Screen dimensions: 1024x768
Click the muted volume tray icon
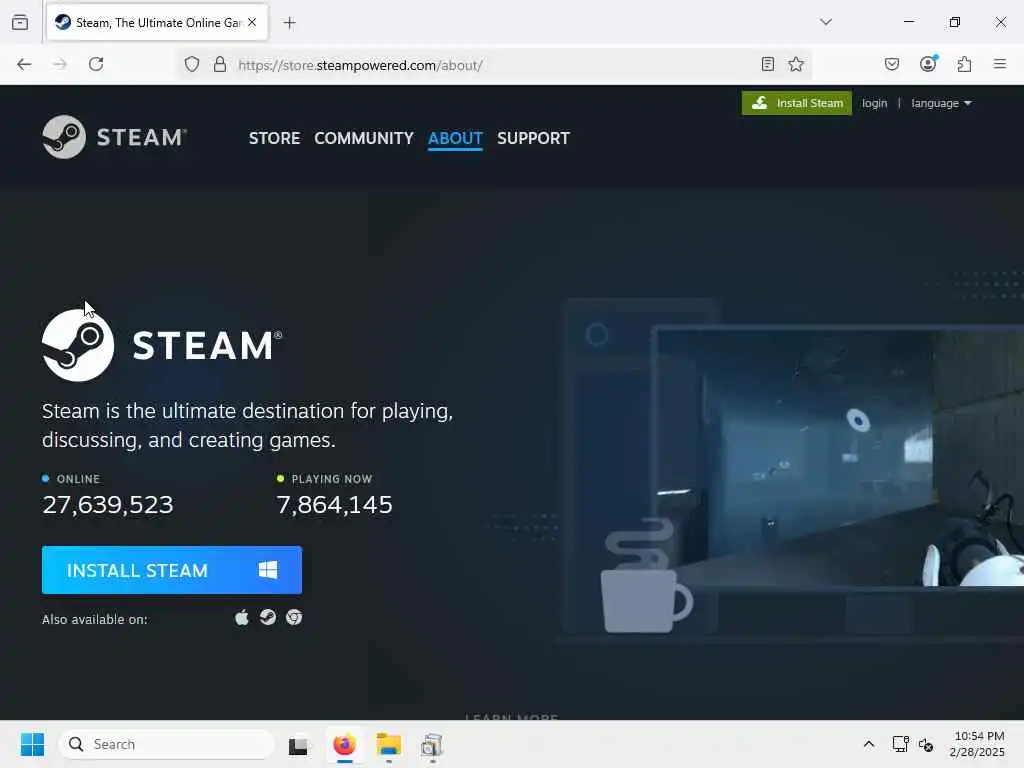pyautogui.click(x=926, y=744)
